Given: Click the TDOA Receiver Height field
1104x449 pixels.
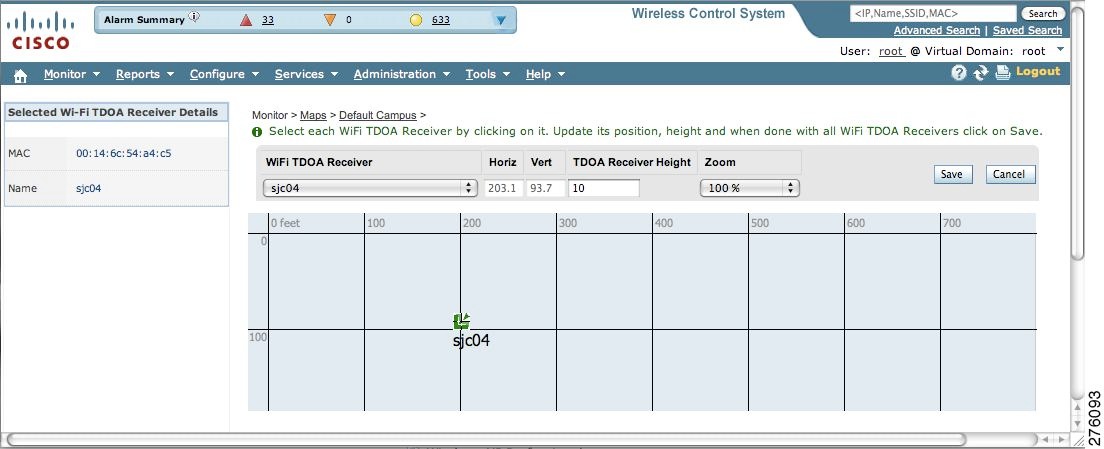Looking at the screenshot, I should [x=604, y=188].
